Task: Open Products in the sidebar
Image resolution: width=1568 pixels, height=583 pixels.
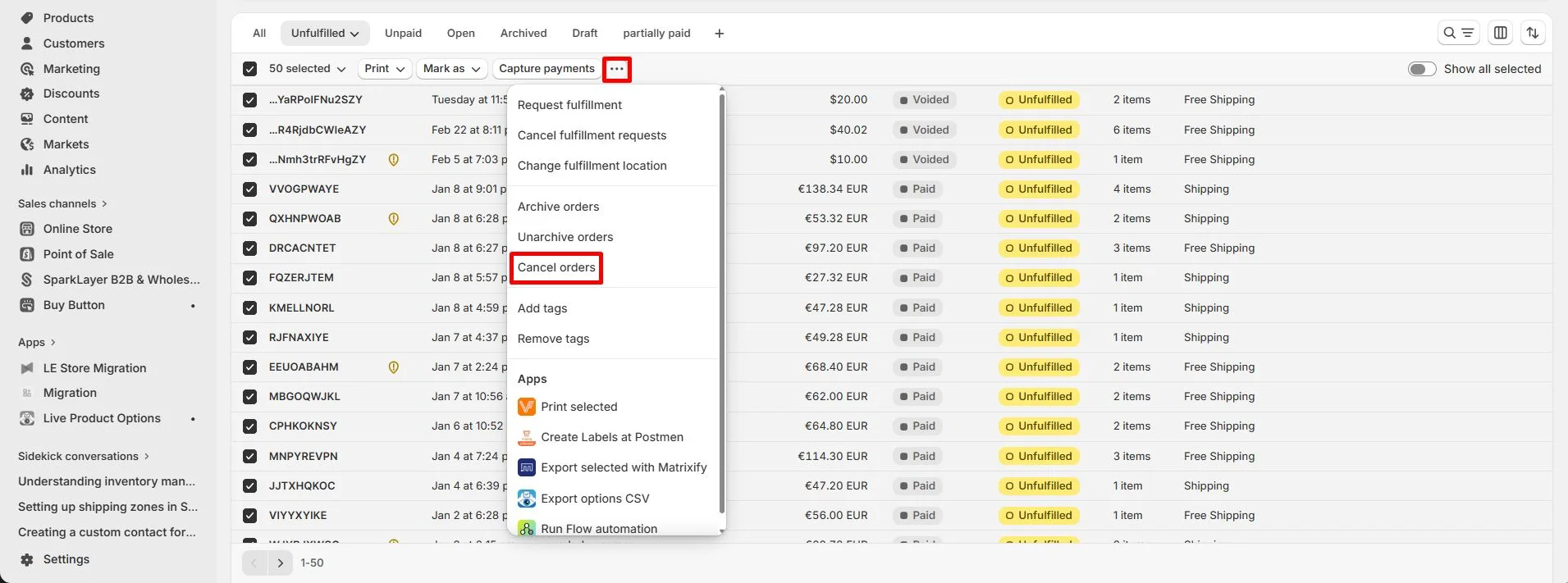Action: pos(68,18)
